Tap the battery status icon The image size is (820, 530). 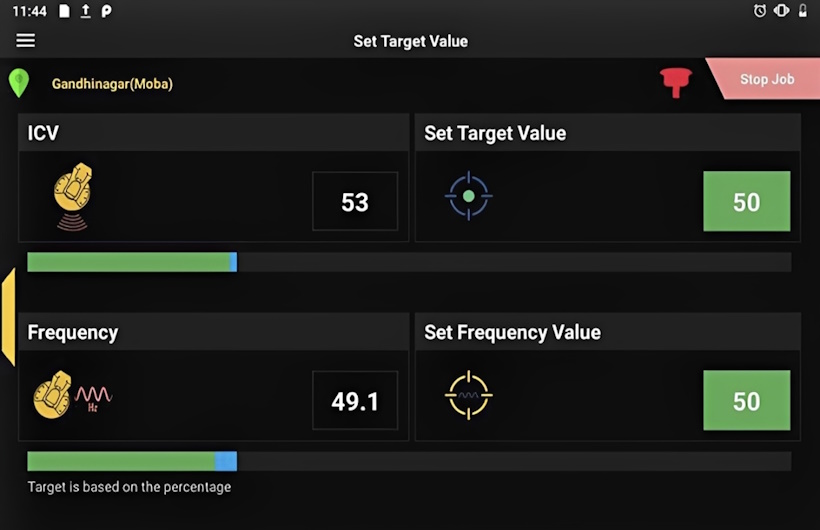pos(802,11)
